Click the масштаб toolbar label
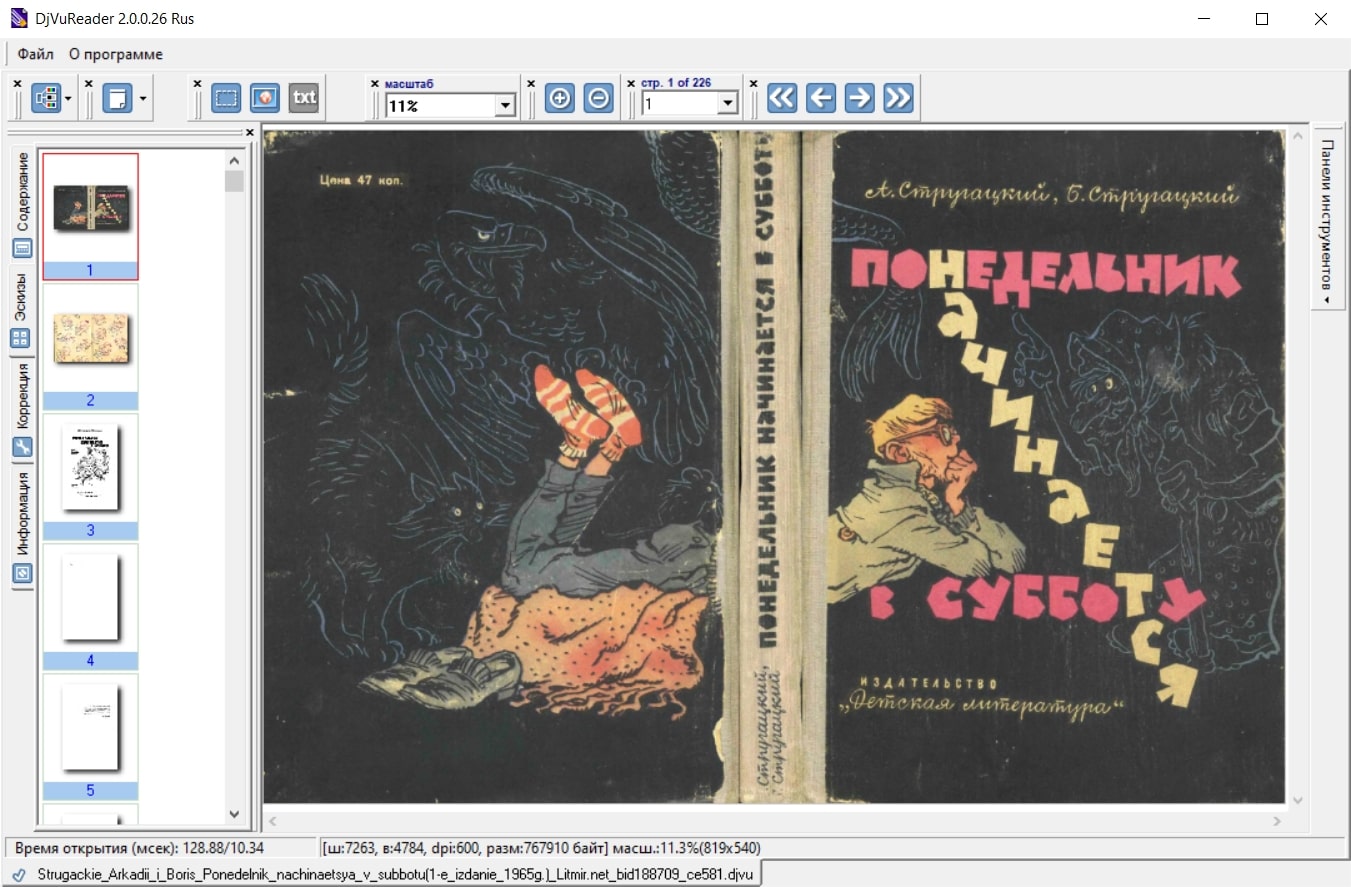Image resolution: width=1351 pixels, height=887 pixels. coord(411,84)
